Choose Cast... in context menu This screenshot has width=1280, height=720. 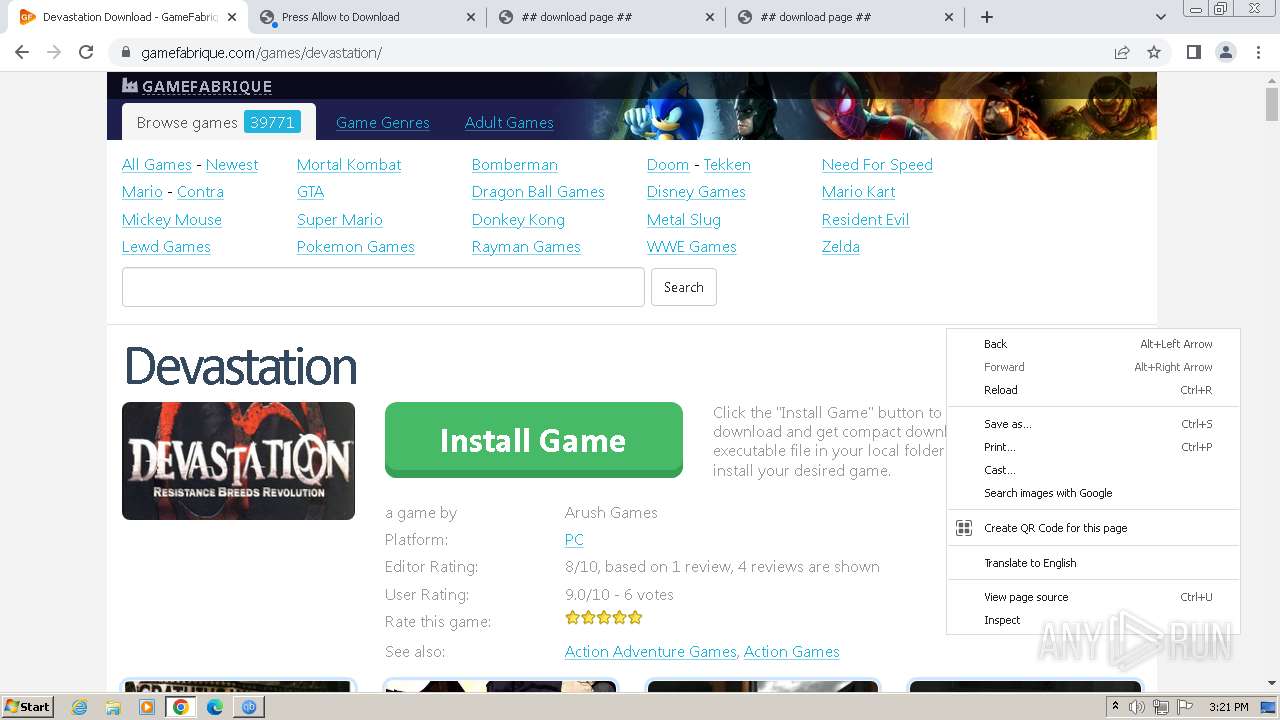point(1093,470)
